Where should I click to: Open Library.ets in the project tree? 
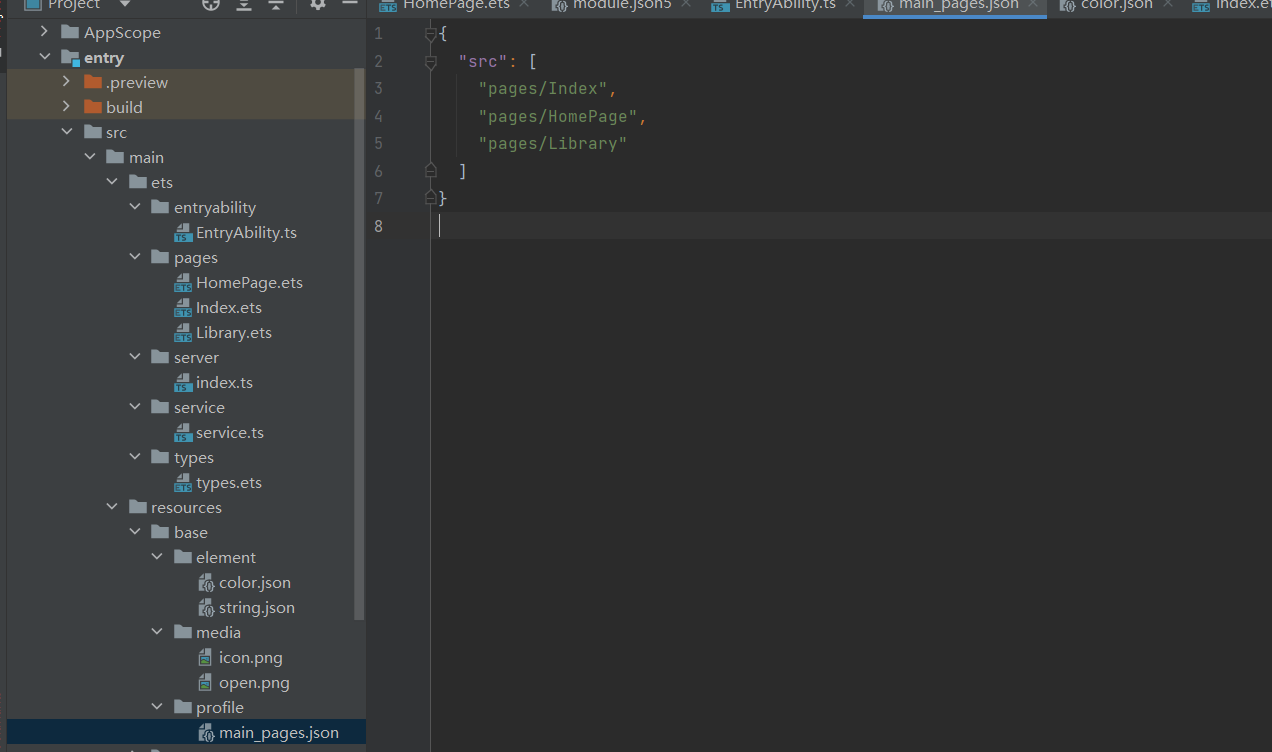[x=233, y=332]
